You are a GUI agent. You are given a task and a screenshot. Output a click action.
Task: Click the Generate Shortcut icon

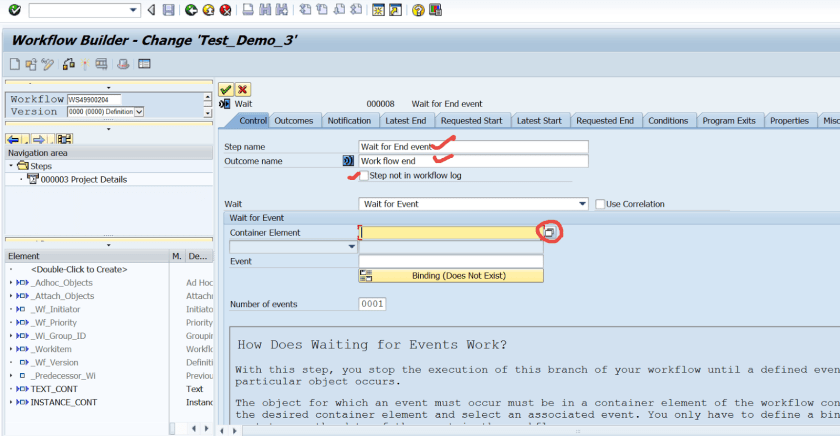(x=395, y=10)
